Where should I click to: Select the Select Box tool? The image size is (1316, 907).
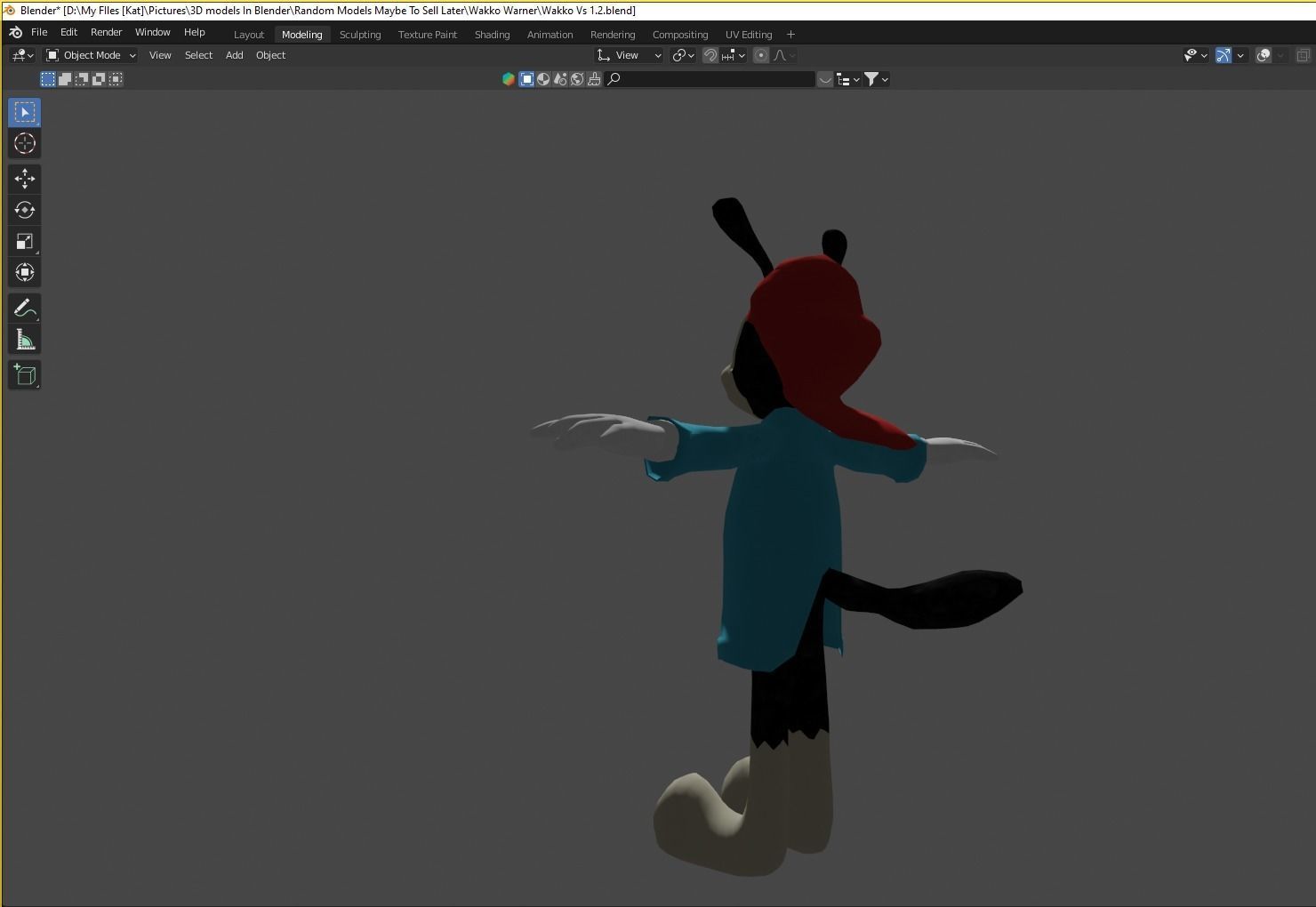24,112
